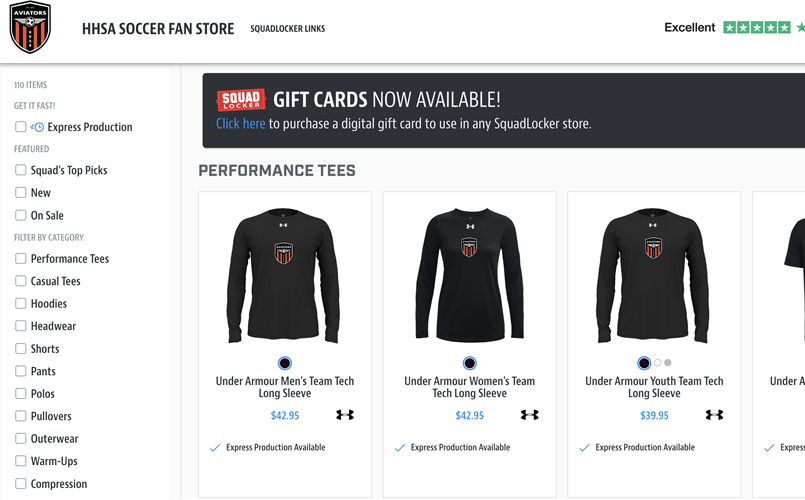Click the Trustpilot green star rating
This screenshot has height=500, width=805.
click(x=757, y=28)
